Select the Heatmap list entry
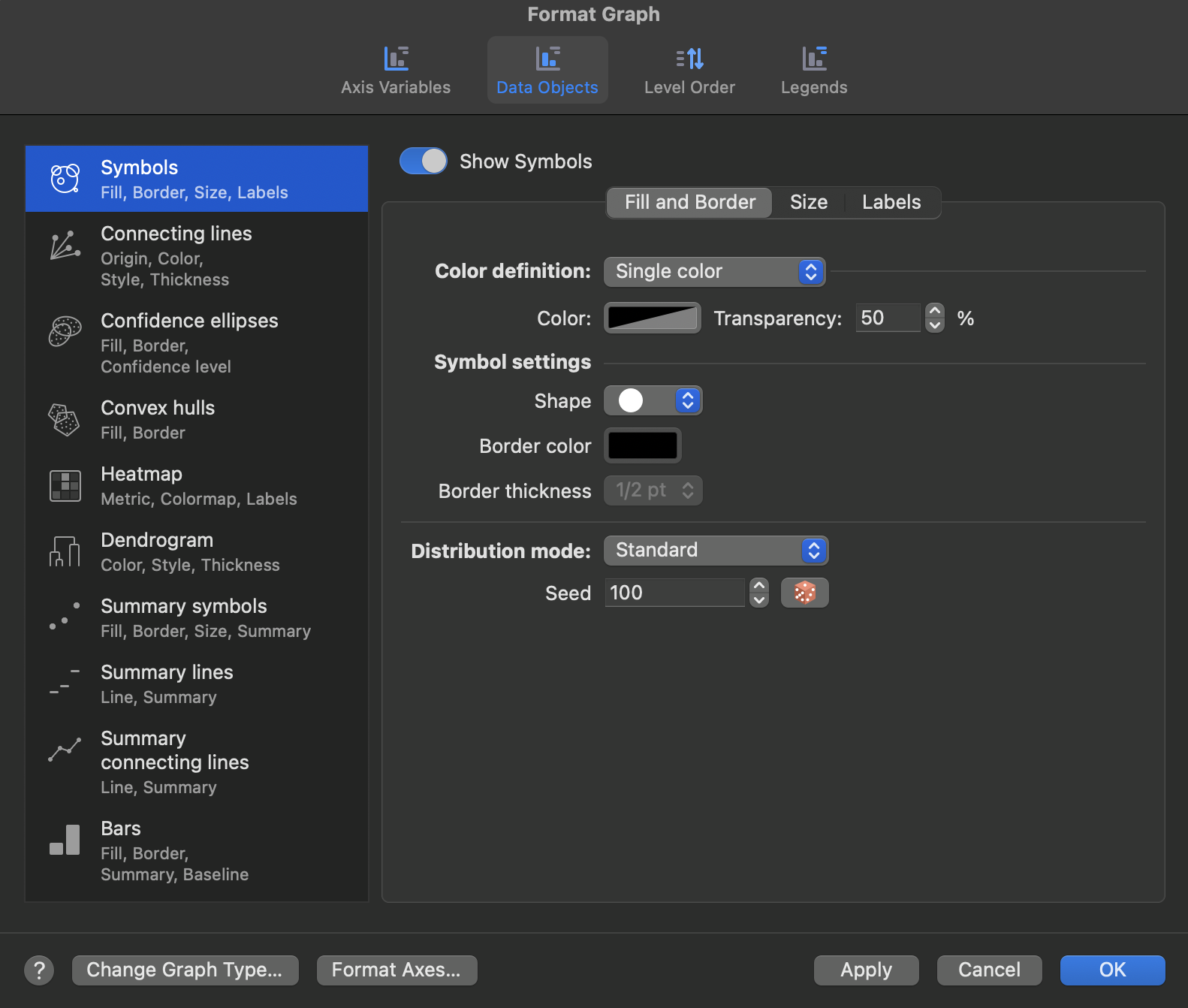This screenshot has width=1188, height=1008. pos(197,485)
